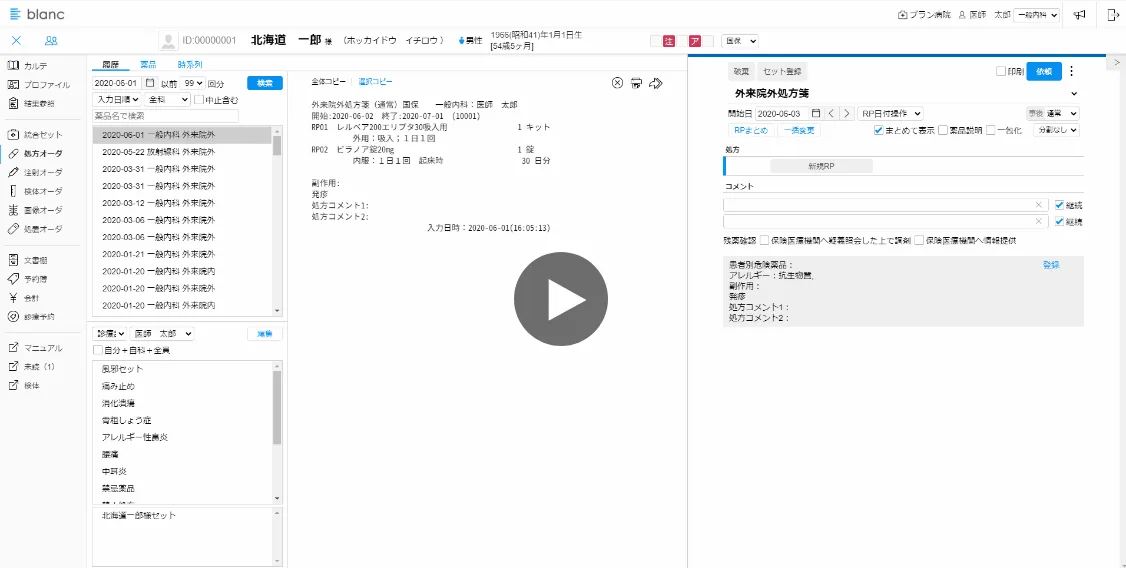Click the logout door icon
This screenshot has height=568, width=1126.
point(1113,14)
